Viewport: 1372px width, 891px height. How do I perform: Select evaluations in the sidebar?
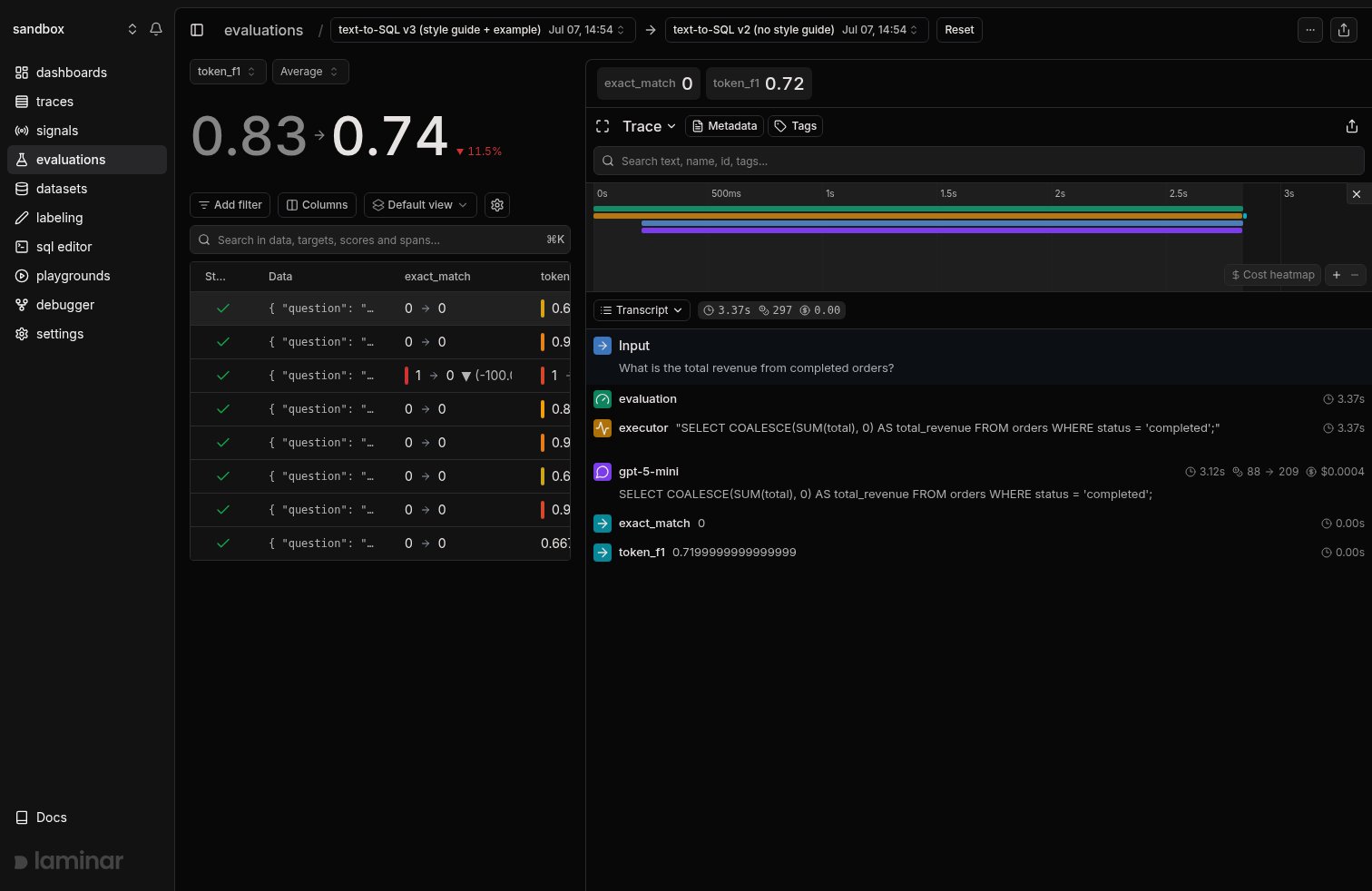[87, 160]
